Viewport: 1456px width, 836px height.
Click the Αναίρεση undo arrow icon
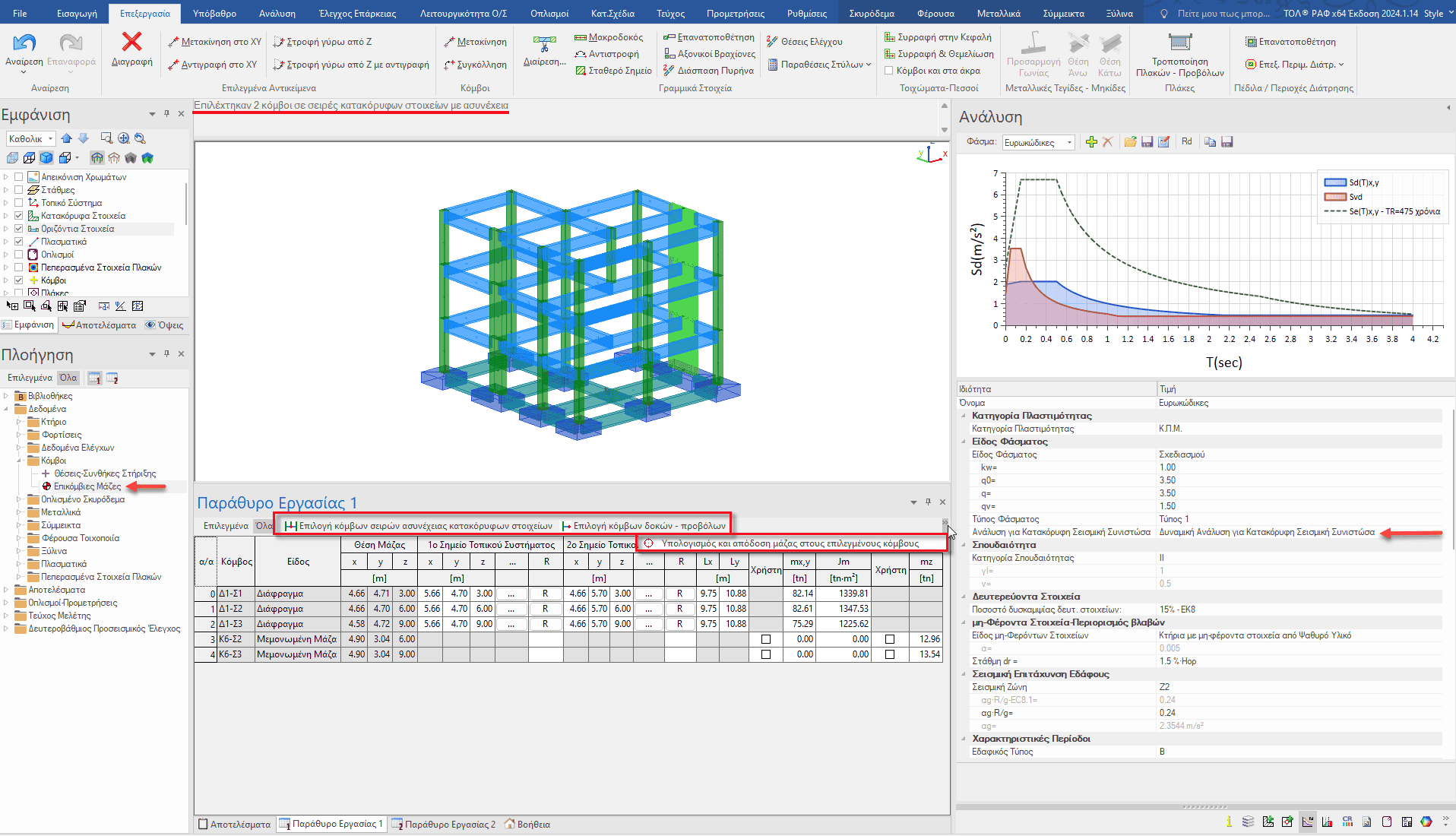[24, 43]
